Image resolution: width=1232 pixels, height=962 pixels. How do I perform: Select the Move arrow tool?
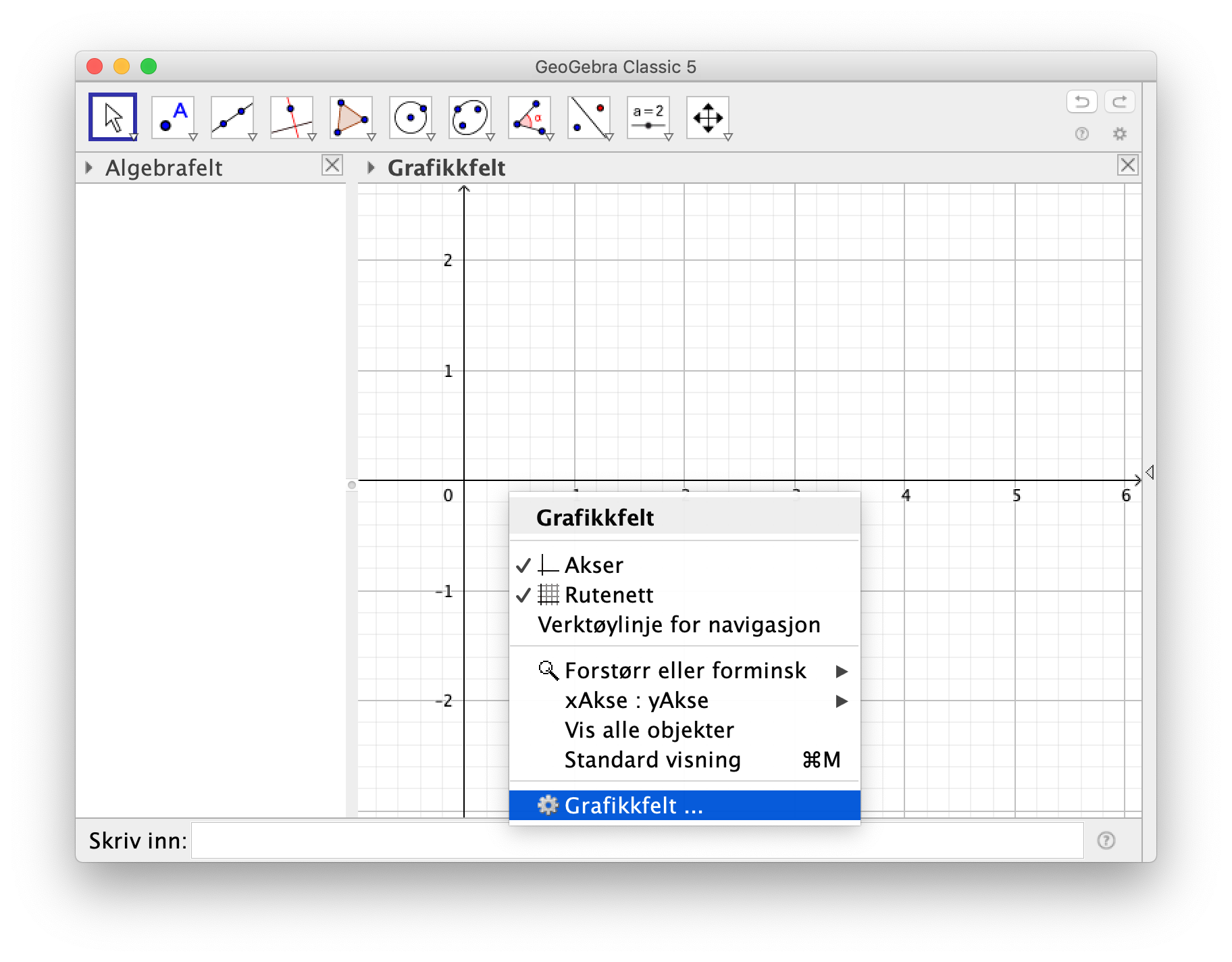pyautogui.click(x=113, y=117)
